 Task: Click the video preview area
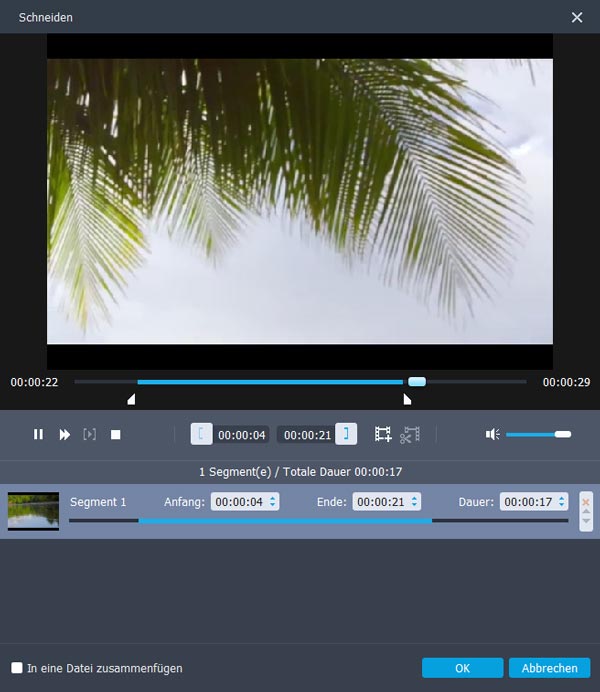click(x=300, y=202)
